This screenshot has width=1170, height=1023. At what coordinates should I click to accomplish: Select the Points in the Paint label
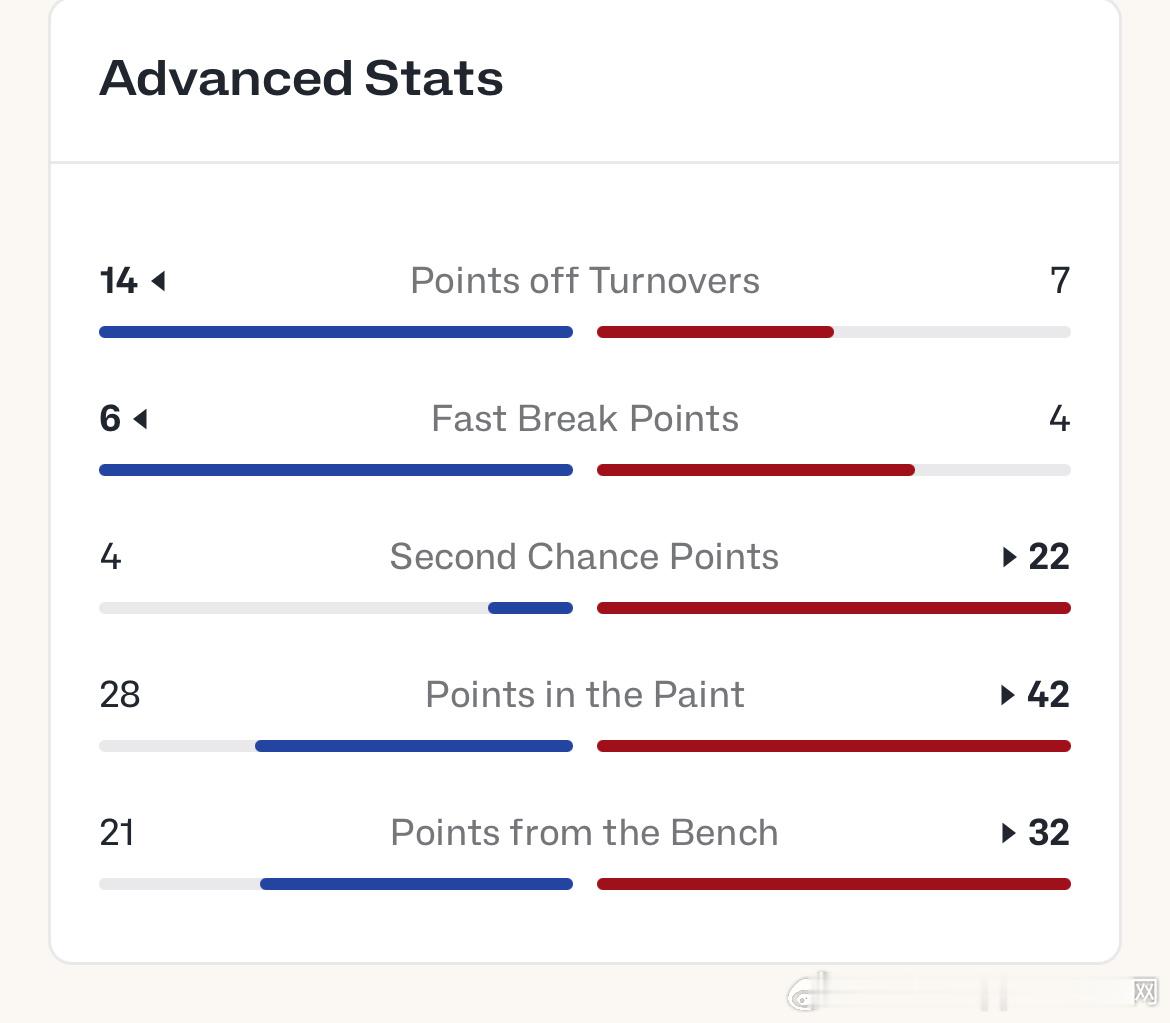(x=585, y=695)
